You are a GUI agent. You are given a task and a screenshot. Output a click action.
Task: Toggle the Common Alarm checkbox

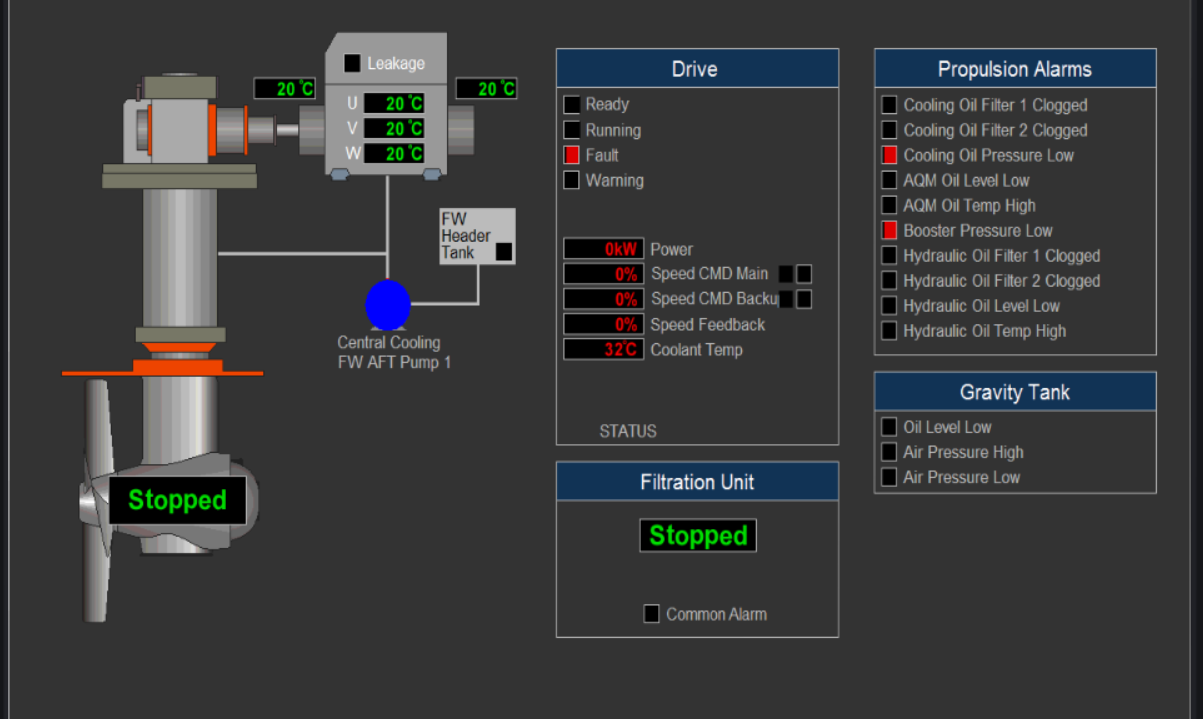(652, 614)
